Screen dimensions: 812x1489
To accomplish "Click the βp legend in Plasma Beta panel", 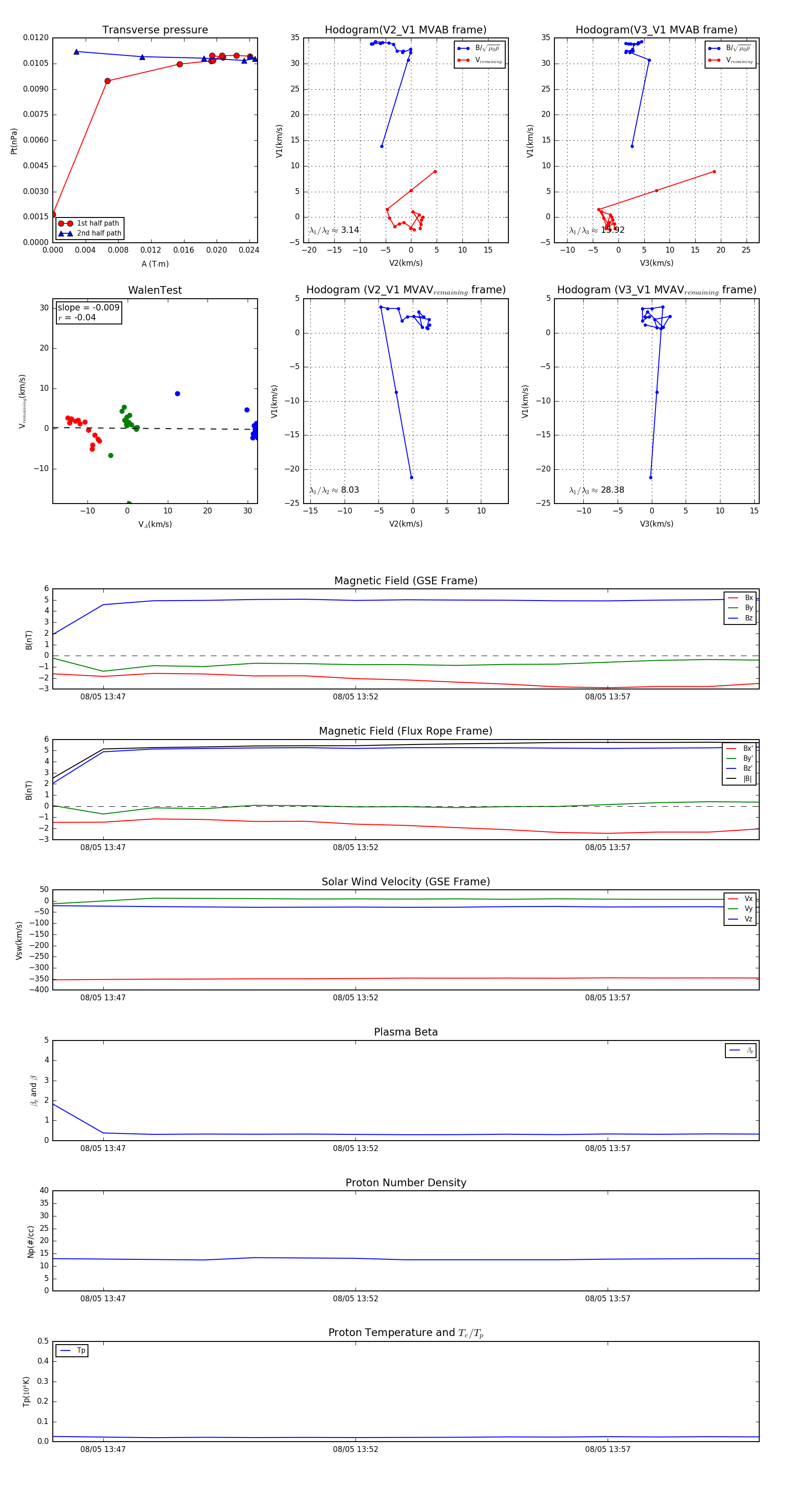I will coord(741,1050).
